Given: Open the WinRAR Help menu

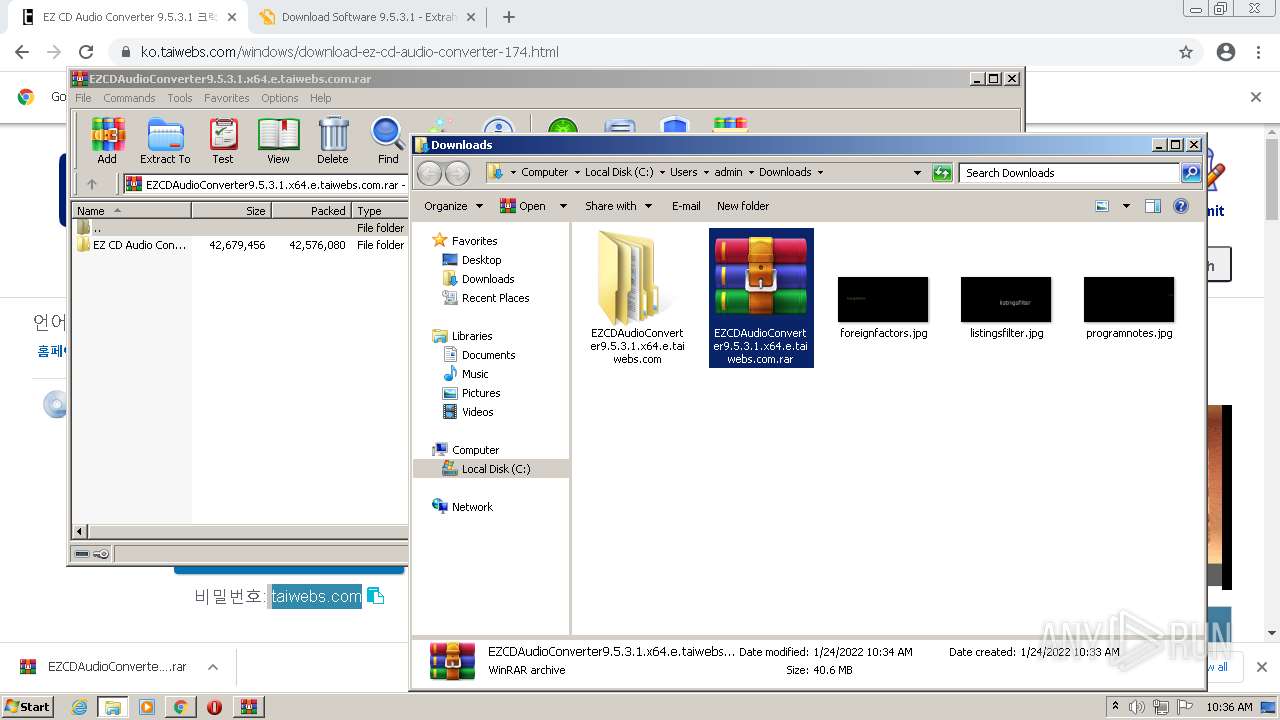Looking at the screenshot, I should tap(320, 98).
